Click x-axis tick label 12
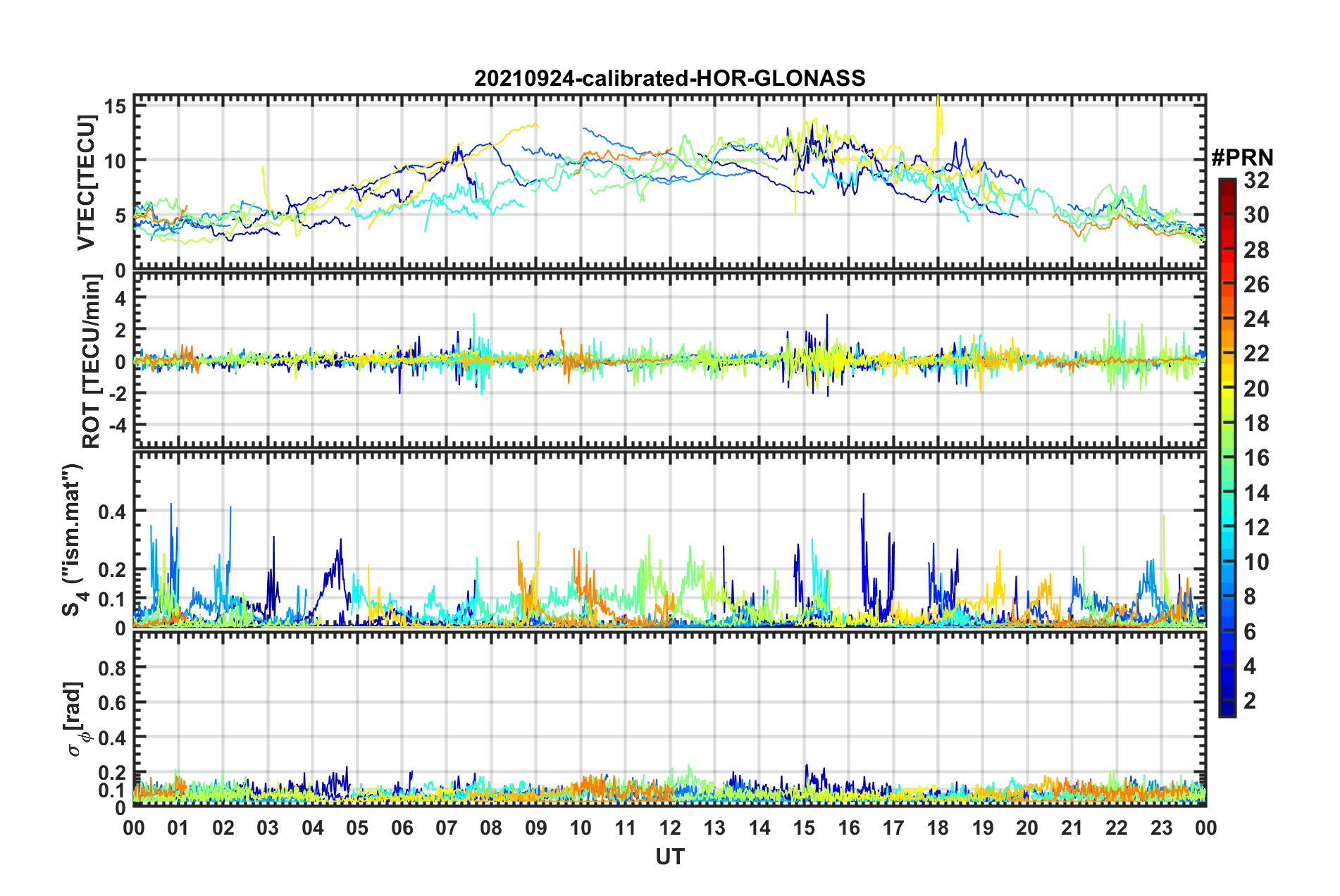Screen dimensions: 1340x896 669,828
